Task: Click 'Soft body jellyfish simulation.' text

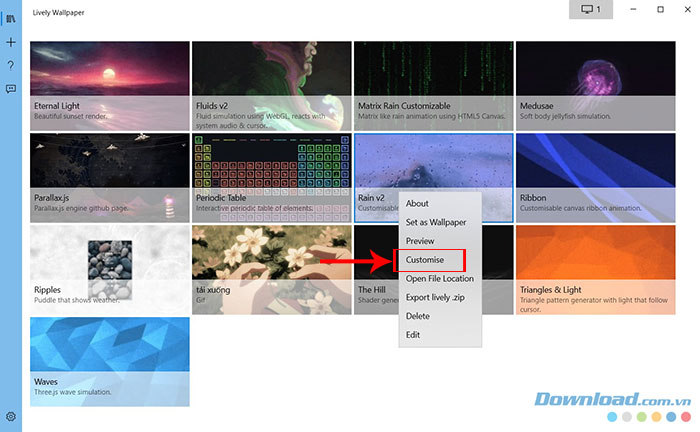Action: tap(565, 116)
